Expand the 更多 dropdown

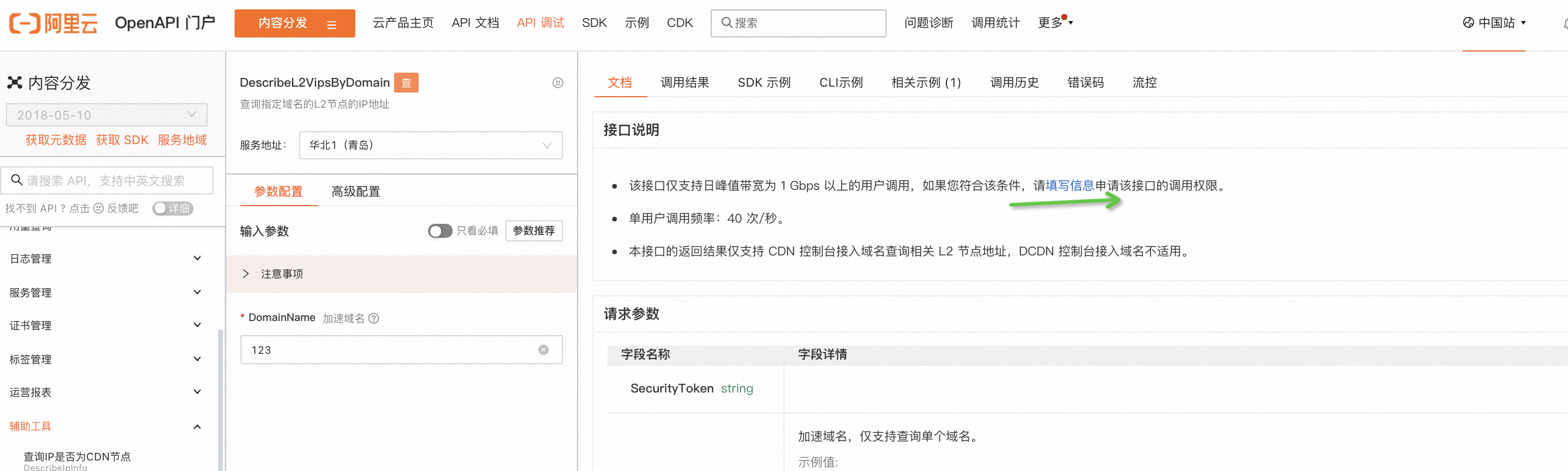(x=1055, y=23)
